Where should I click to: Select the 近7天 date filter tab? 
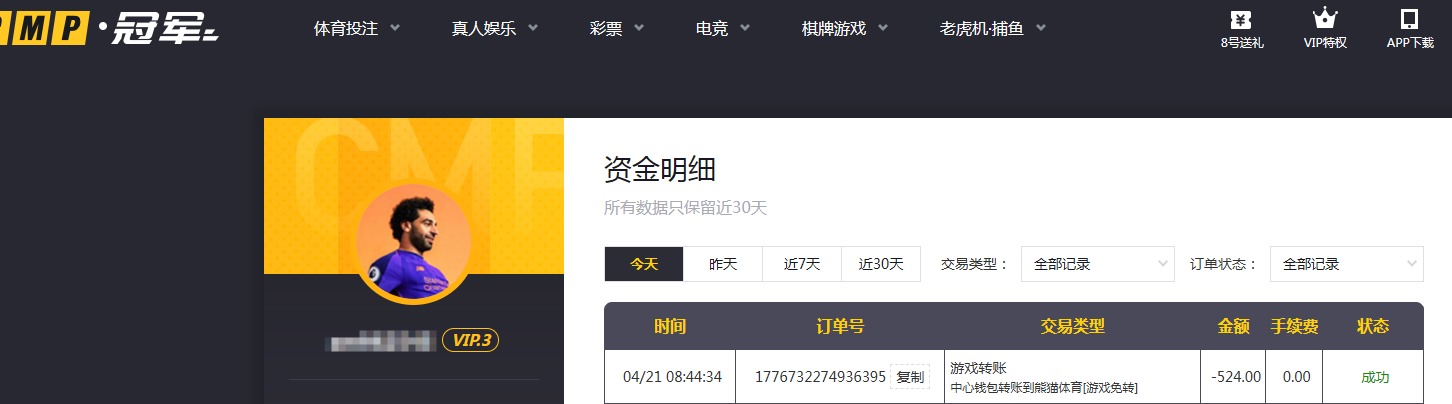(802, 264)
